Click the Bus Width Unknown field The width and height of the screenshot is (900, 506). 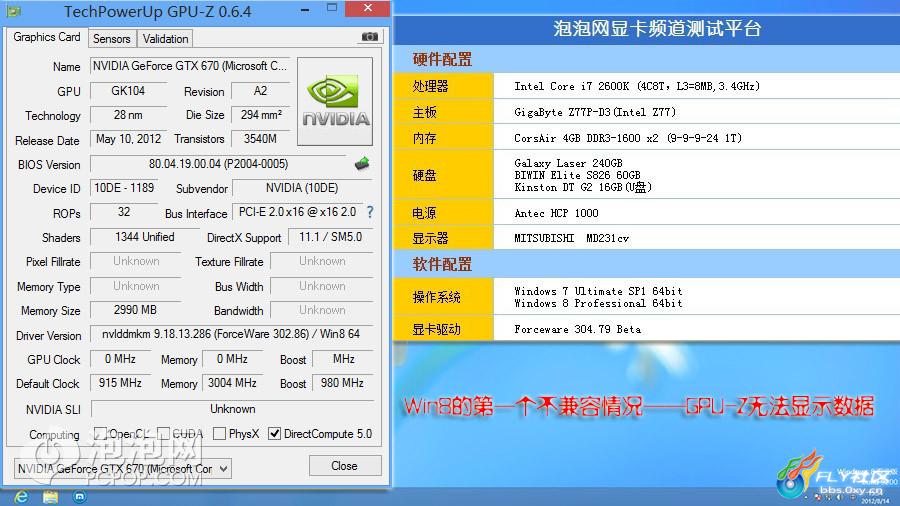click(322, 286)
